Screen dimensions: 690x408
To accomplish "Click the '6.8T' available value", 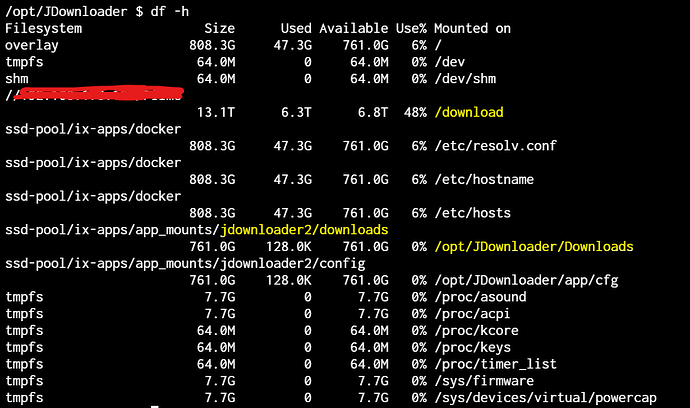I will [x=373, y=112].
